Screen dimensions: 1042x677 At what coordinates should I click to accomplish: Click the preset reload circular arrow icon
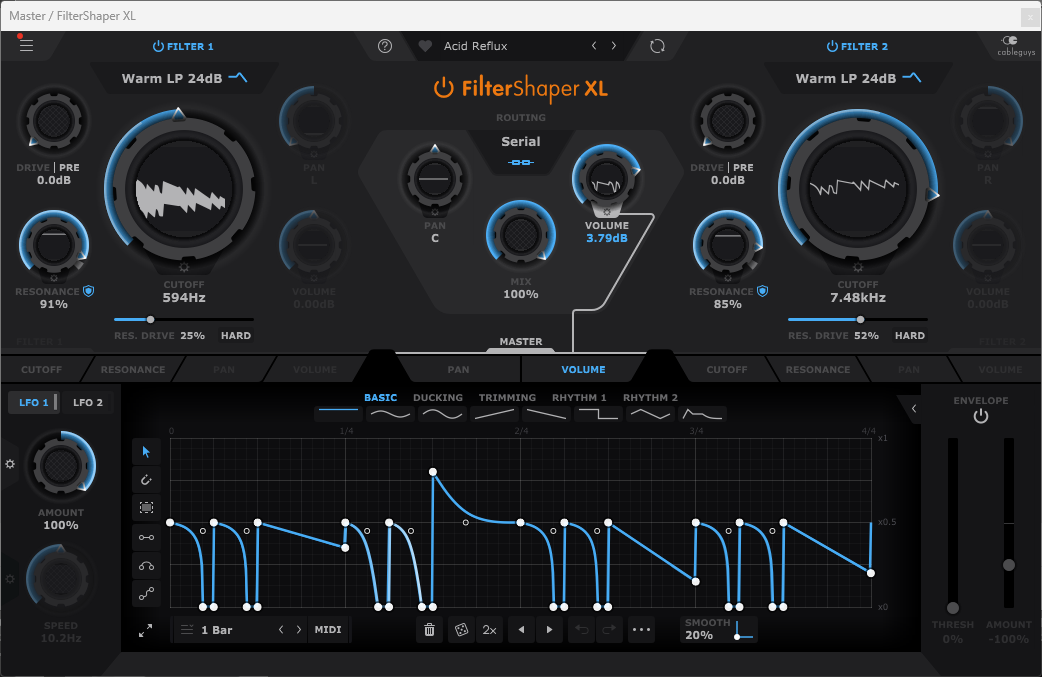[x=657, y=46]
